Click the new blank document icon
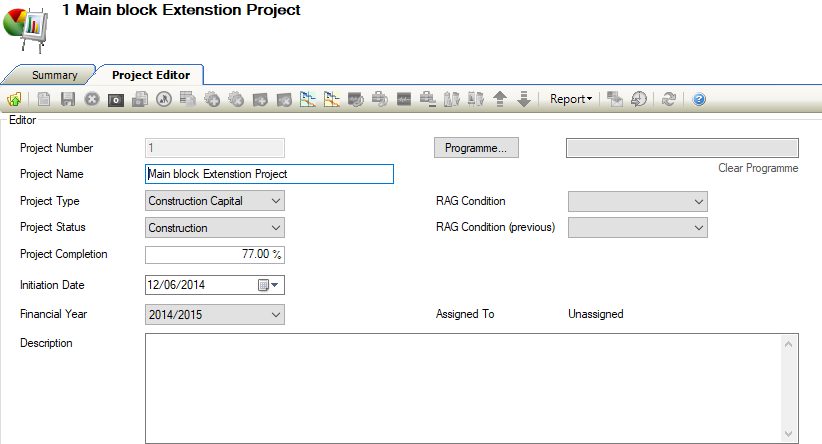Image resolution: width=822 pixels, height=444 pixels. (44, 99)
